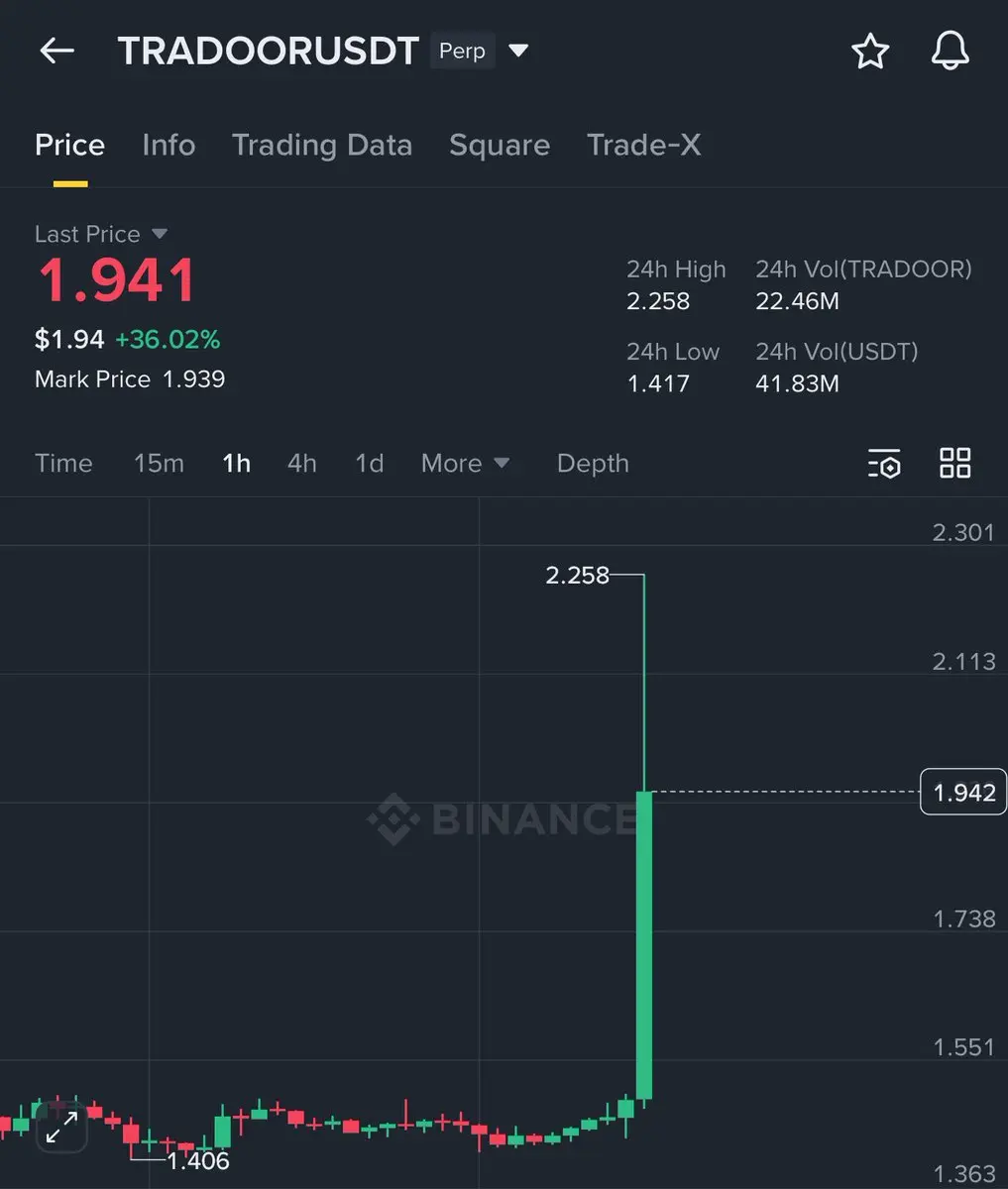This screenshot has height=1189, width=1008.
Task: Open the chart grid layout icon
Action: (x=954, y=463)
